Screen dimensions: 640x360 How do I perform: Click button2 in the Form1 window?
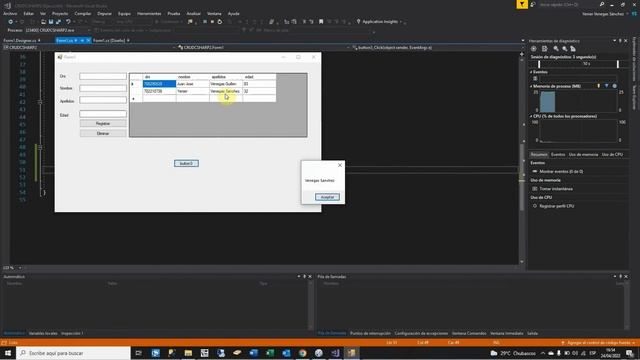(x=187, y=163)
